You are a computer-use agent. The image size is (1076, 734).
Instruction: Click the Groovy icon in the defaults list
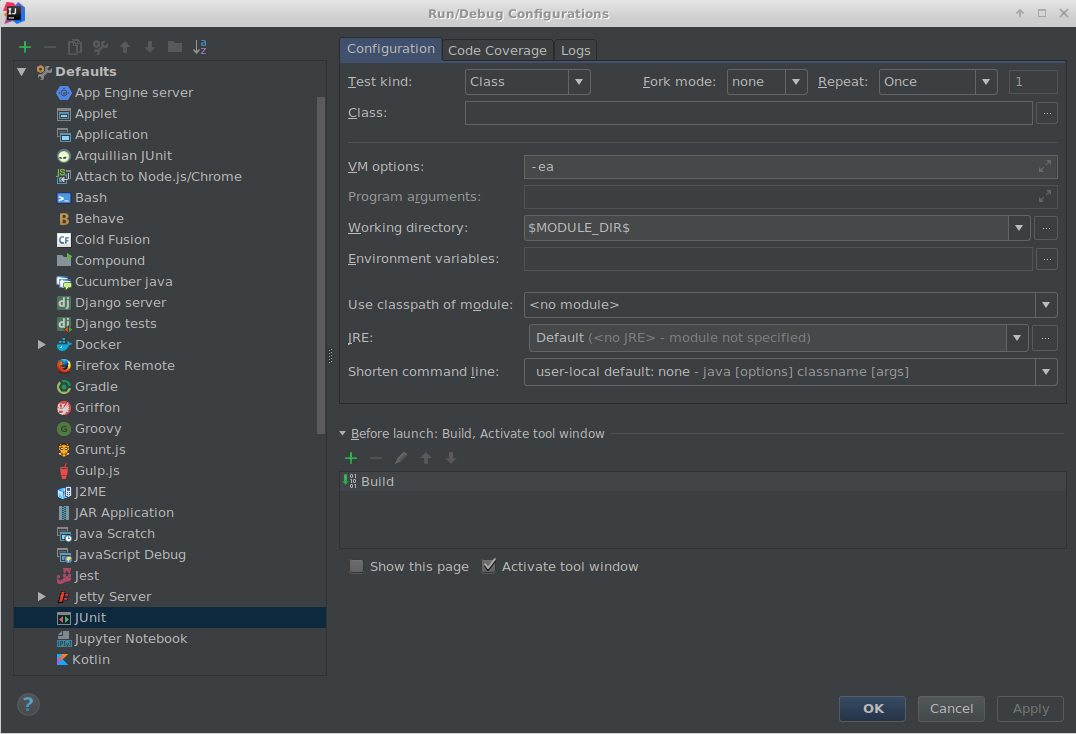point(64,429)
